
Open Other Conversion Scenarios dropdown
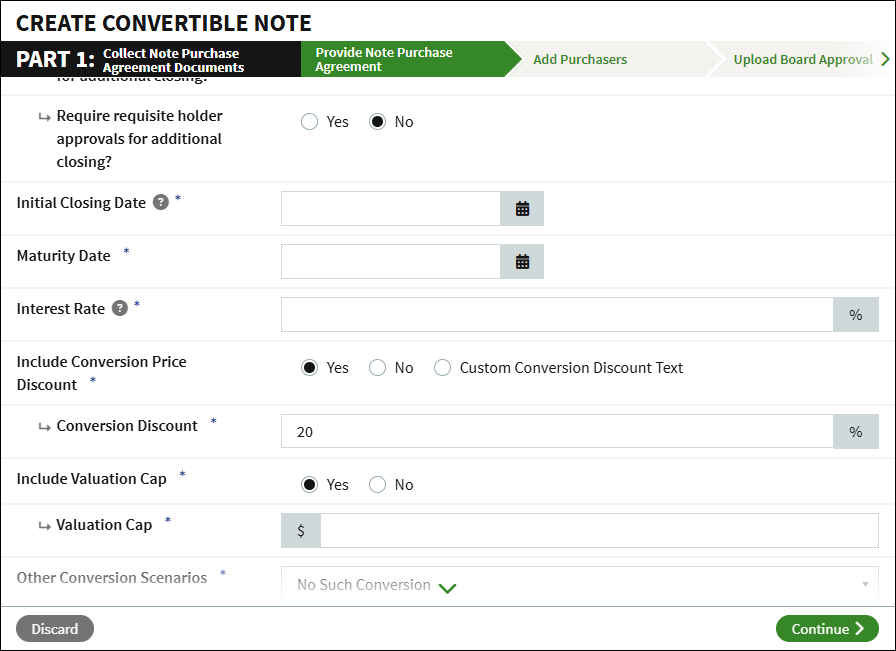(x=579, y=584)
